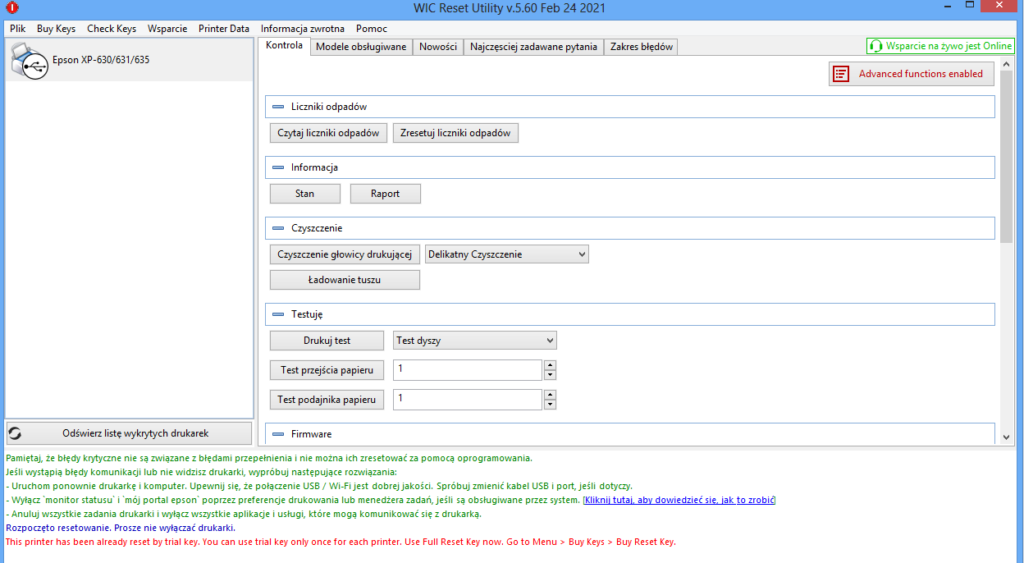Click the red Advanced functions list icon
The width and height of the screenshot is (1024, 563).
(x=841, y=74)
